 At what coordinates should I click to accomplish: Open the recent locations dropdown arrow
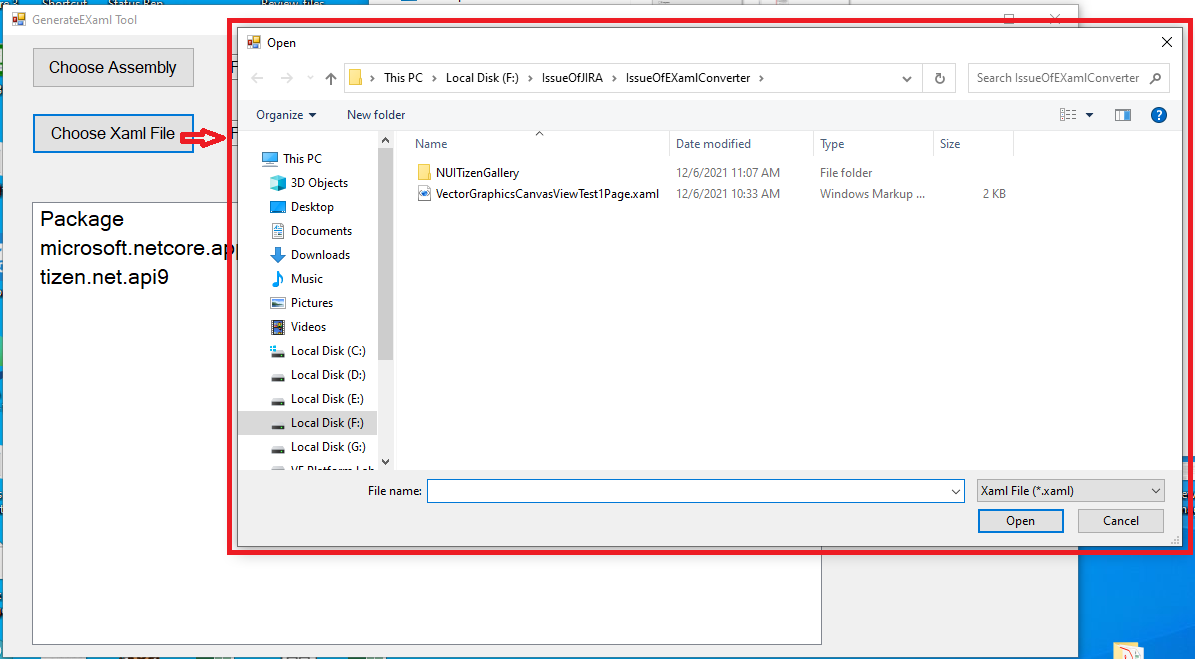click(310, 78)
